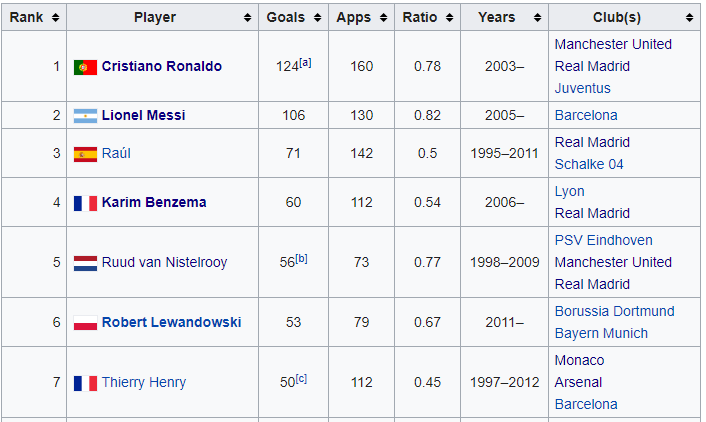The height and width of the screenshot is (422, 706).
Task: Click the sort arrows in Player header
Action: click(247, 18)
